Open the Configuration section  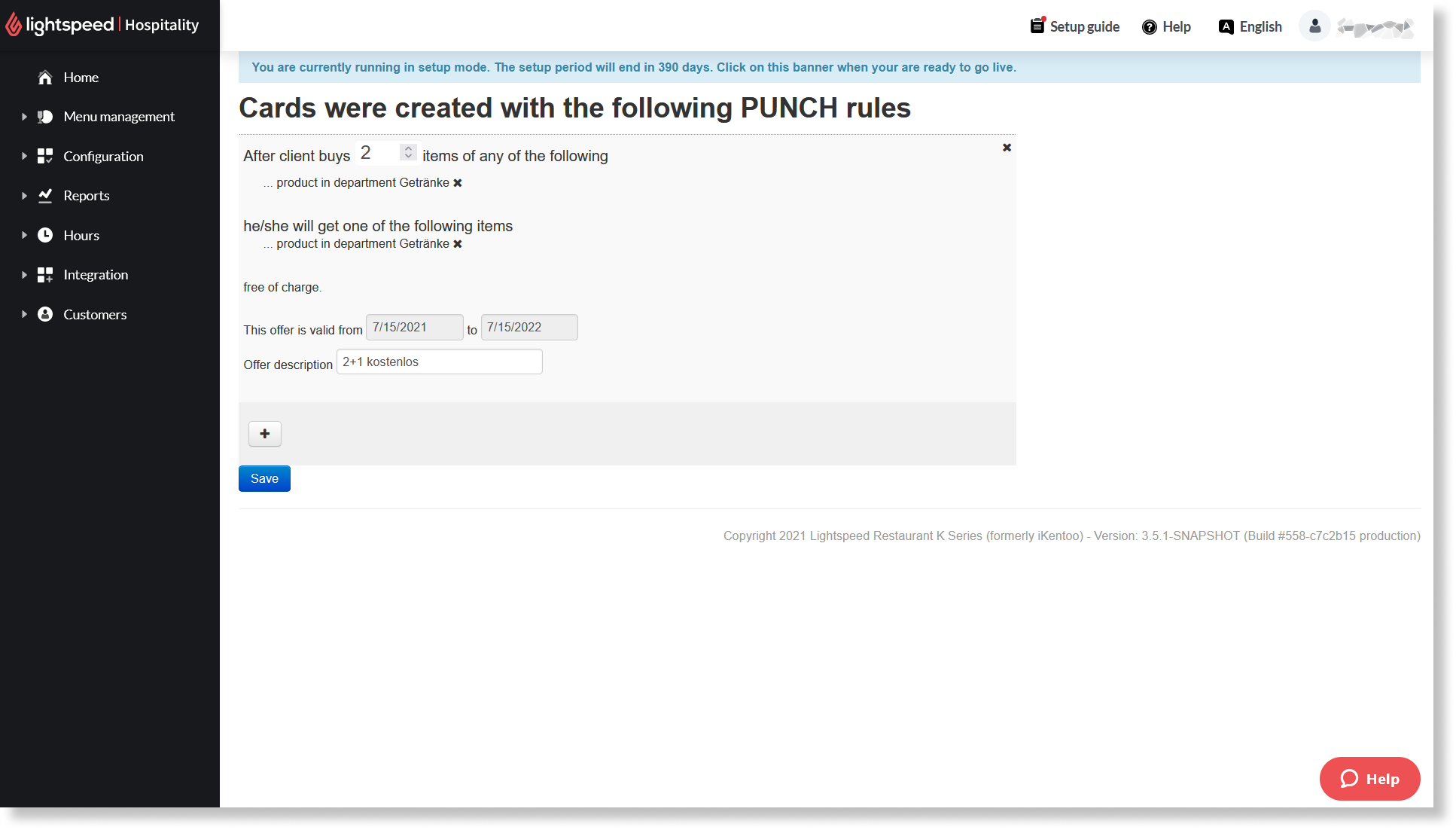tap(103, 155)
